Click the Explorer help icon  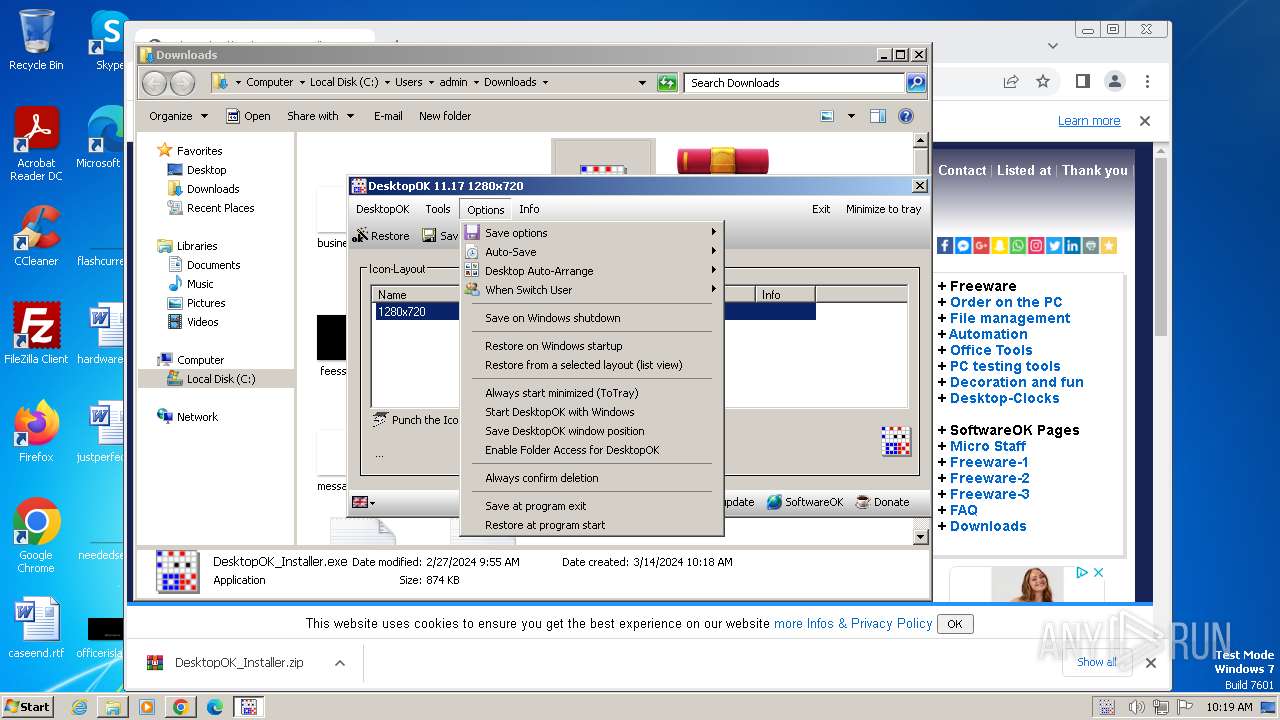click(x=906, y=116)
